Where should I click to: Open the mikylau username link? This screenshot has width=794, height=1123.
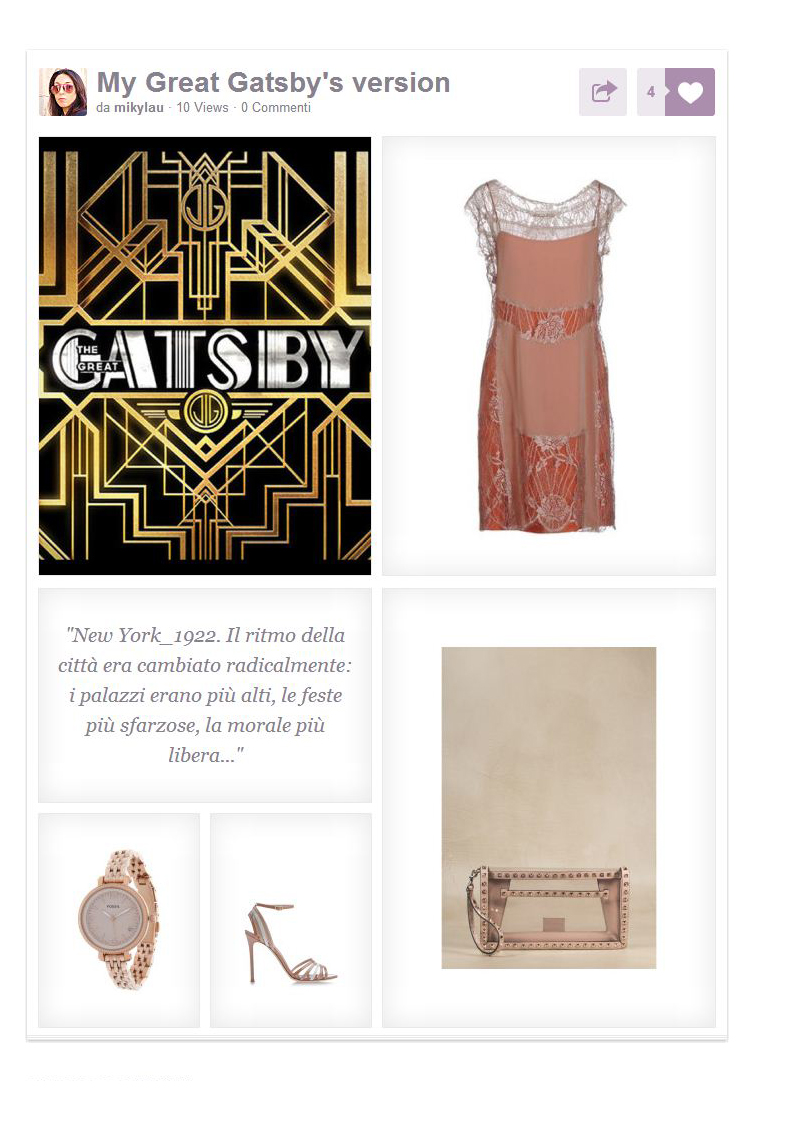pos(139,107)
